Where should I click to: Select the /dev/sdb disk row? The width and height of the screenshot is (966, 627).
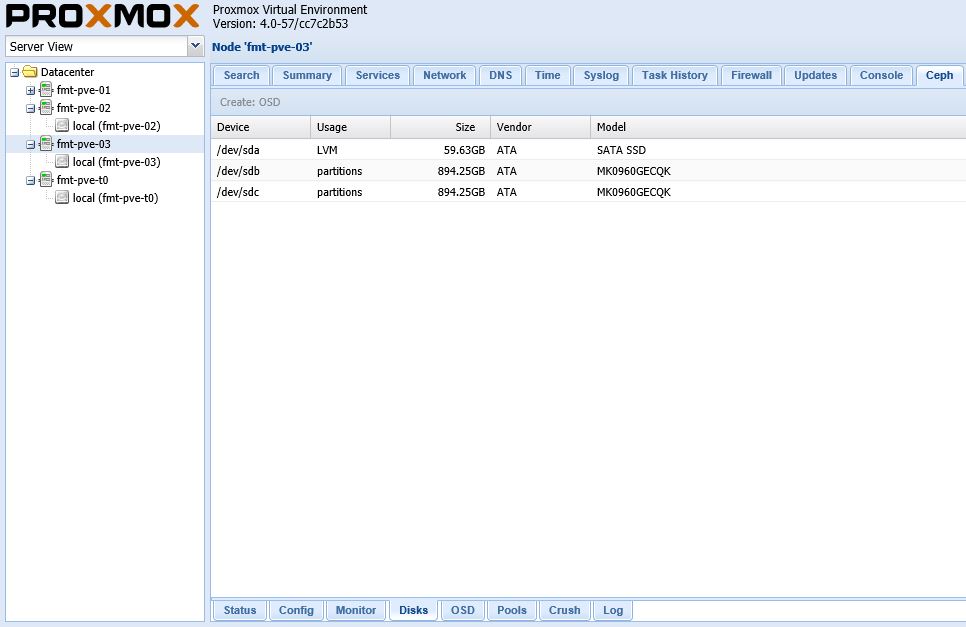(588, 171)
